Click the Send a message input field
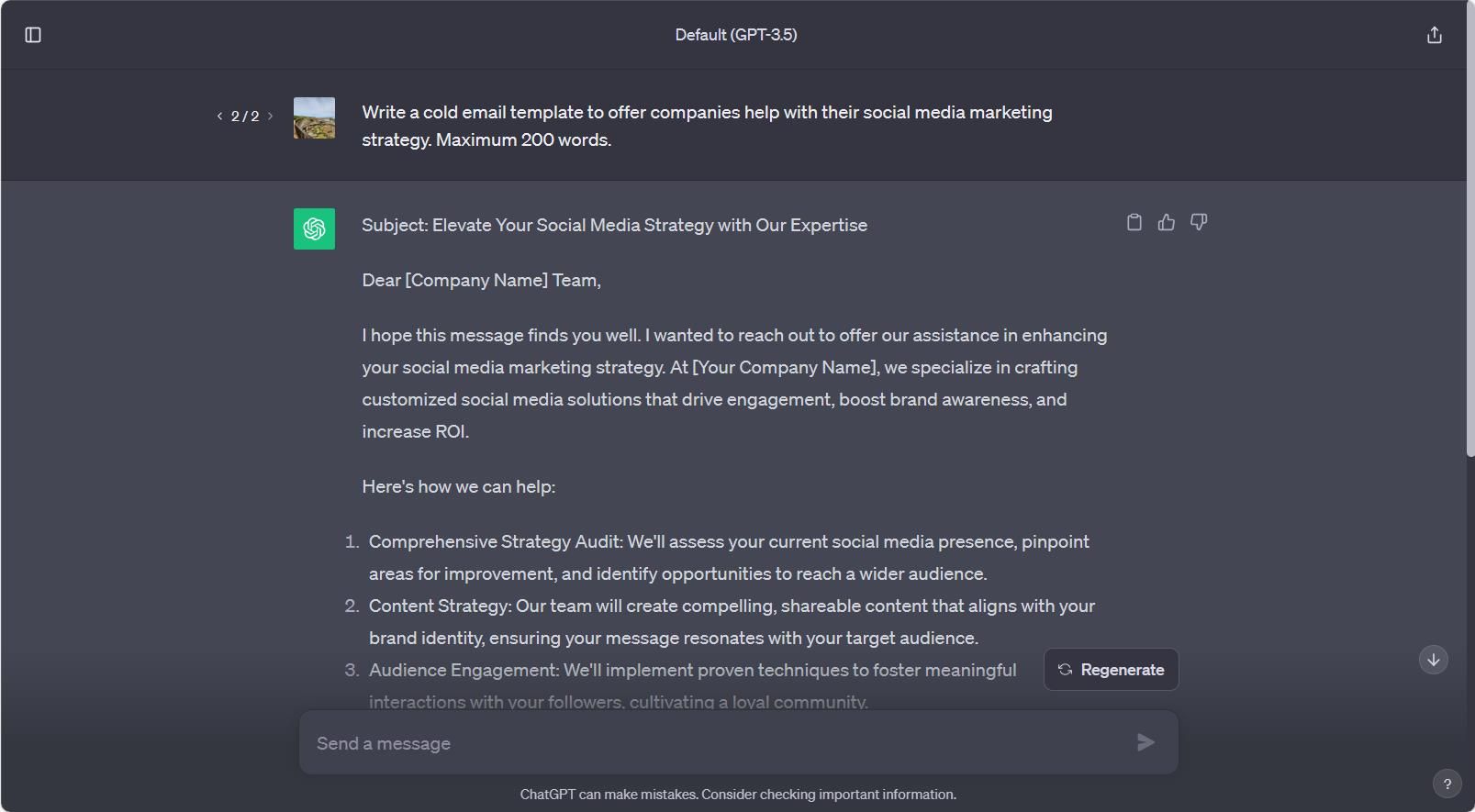Viewport: 1475px width, 812px height. (x=643, y=742)
